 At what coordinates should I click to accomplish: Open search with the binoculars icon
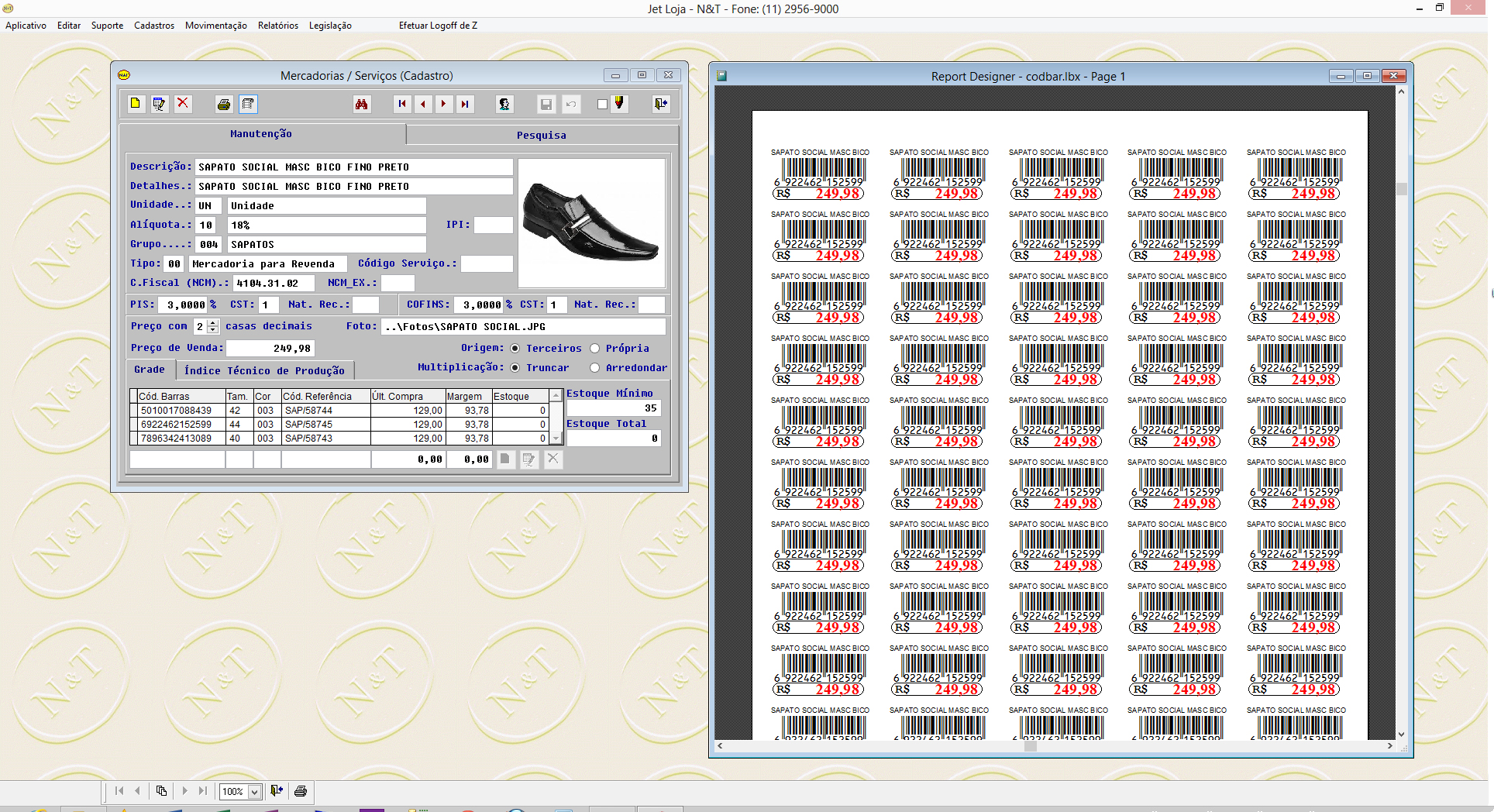[x=362, y=104]
